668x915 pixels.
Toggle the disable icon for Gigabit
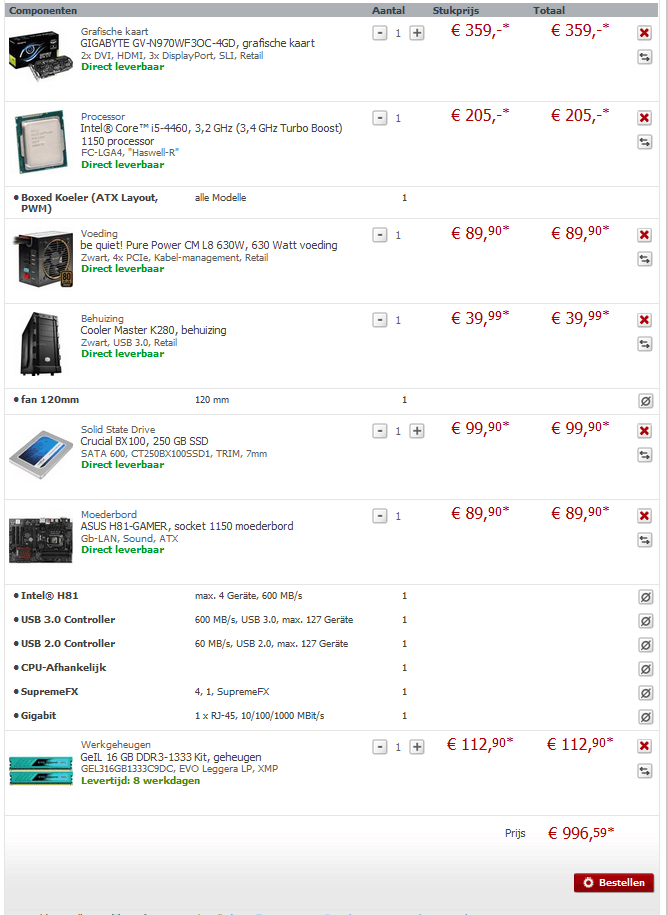[645, 717]
